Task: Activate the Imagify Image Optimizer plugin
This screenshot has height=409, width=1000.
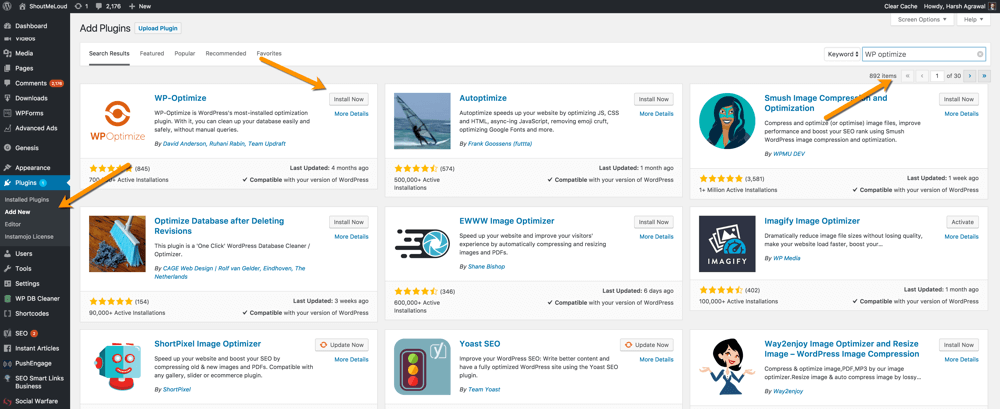Action: pyautogui.click(x=962, y=222)
